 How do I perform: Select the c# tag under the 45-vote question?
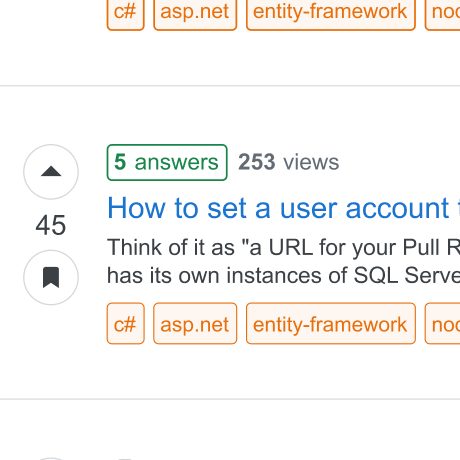(126, 323)
